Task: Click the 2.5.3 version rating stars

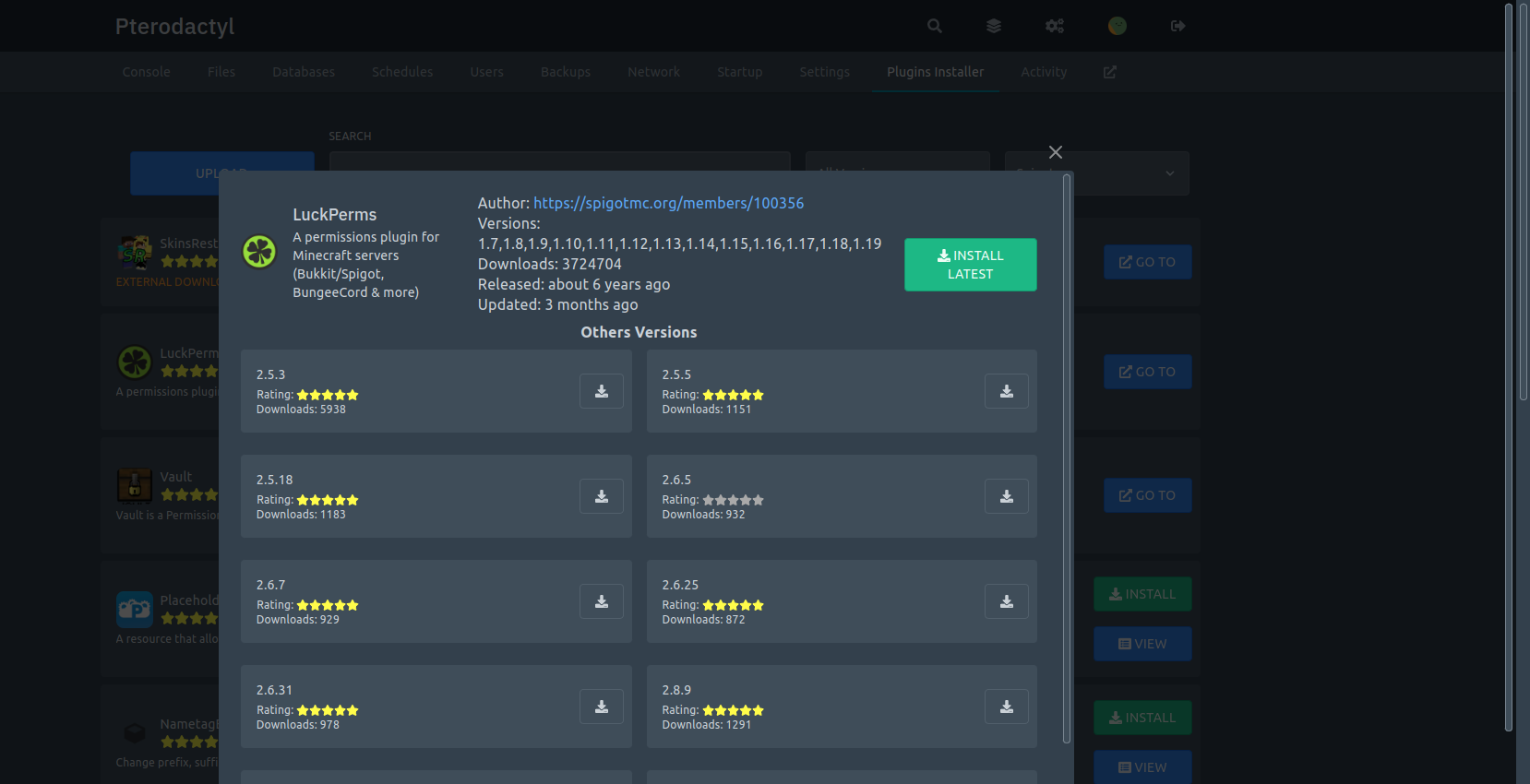Action: [328, 395]
